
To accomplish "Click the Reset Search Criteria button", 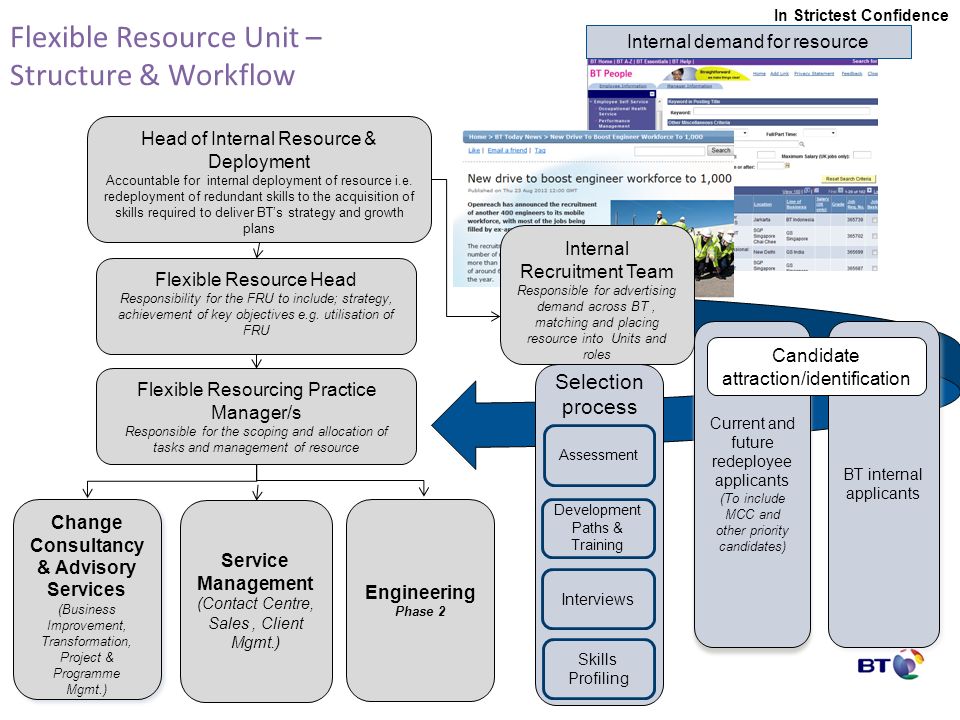I will click(x=848, y=179).
